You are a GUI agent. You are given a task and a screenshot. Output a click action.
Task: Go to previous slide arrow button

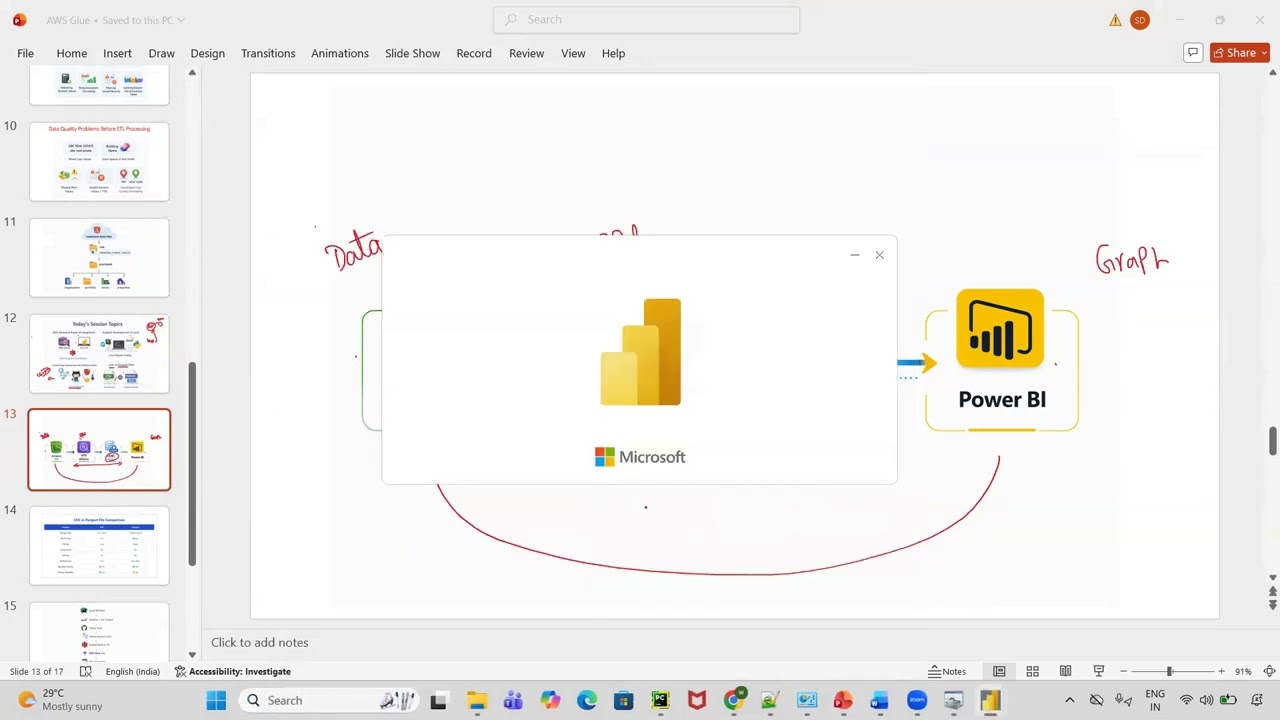[1273, 592]
